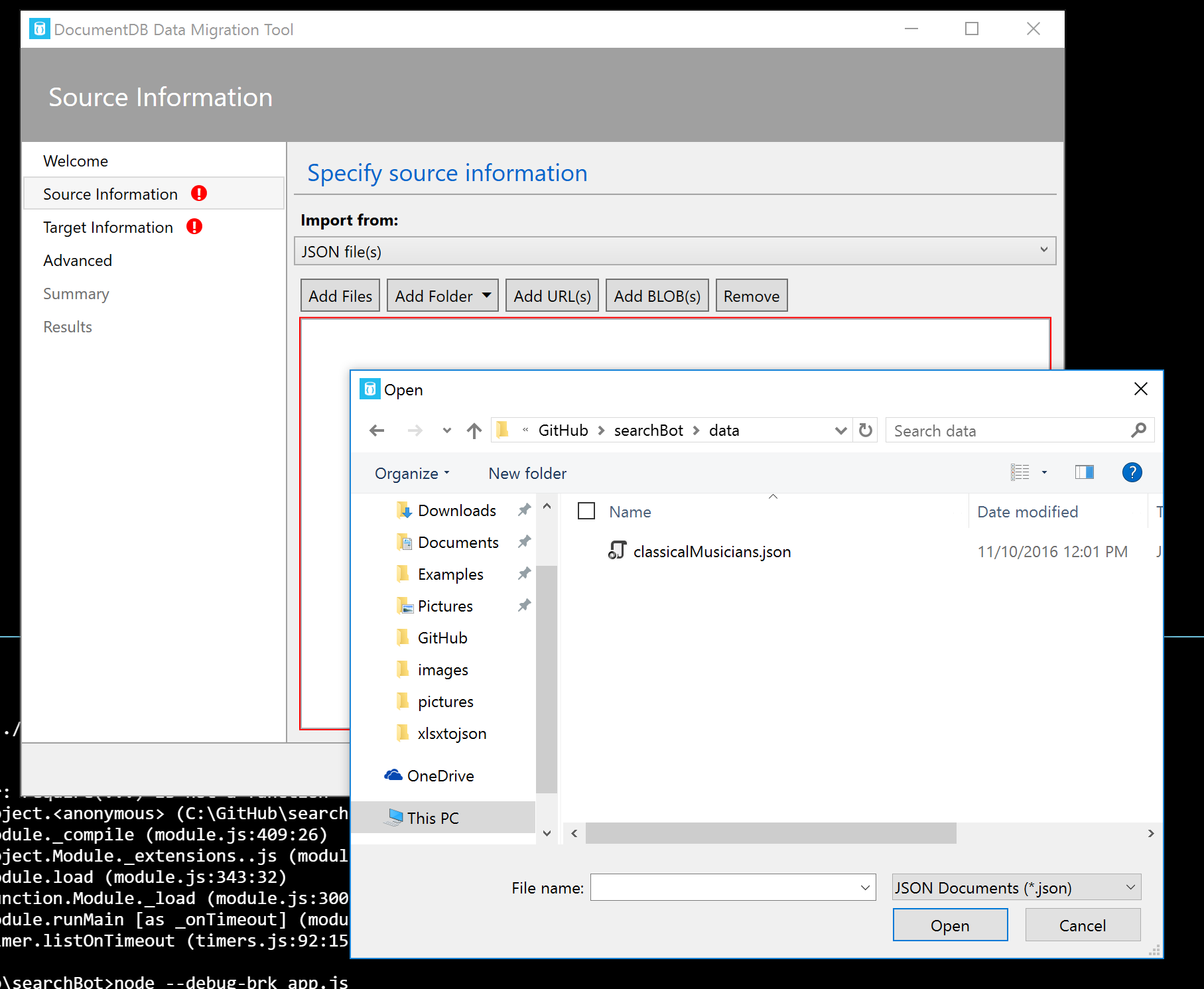Open view options dropdown arrow

point(1044,472)
